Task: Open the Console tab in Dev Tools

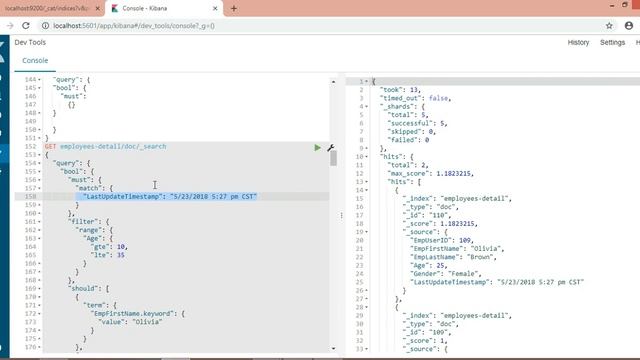Action: coord(35,60)
